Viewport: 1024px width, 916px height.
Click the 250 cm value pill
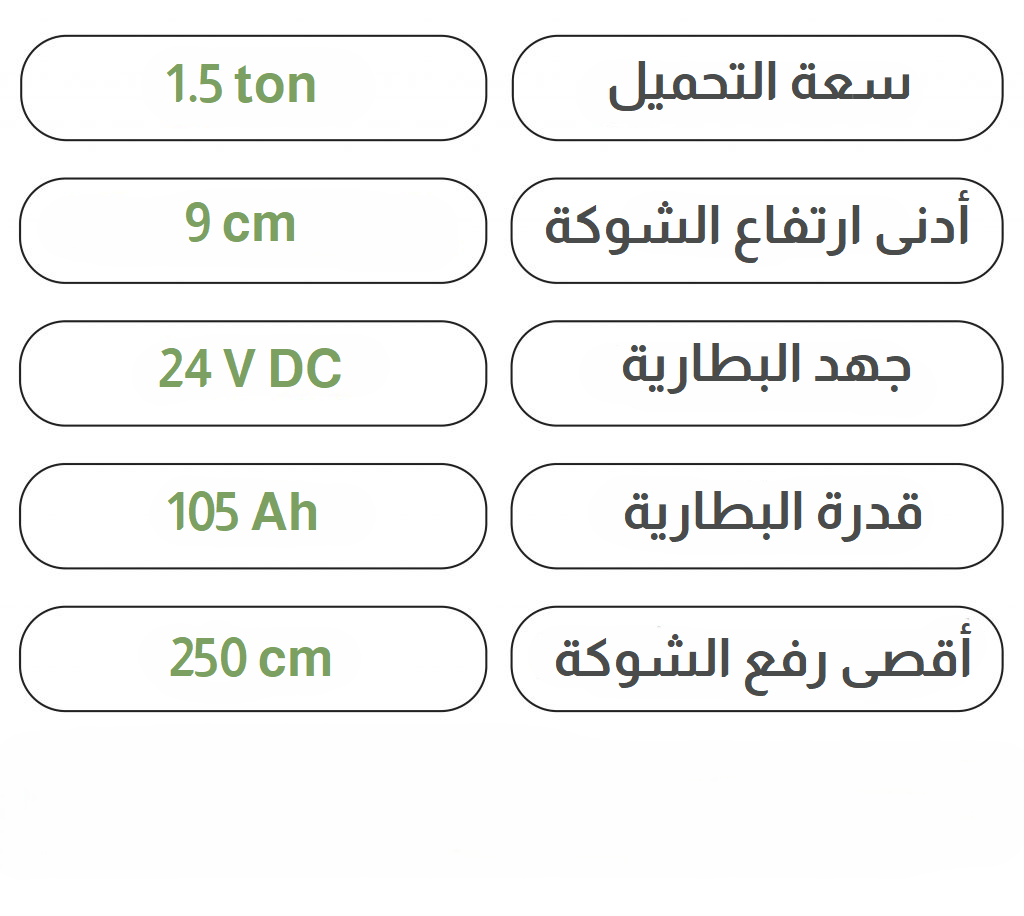click(252, 659)
